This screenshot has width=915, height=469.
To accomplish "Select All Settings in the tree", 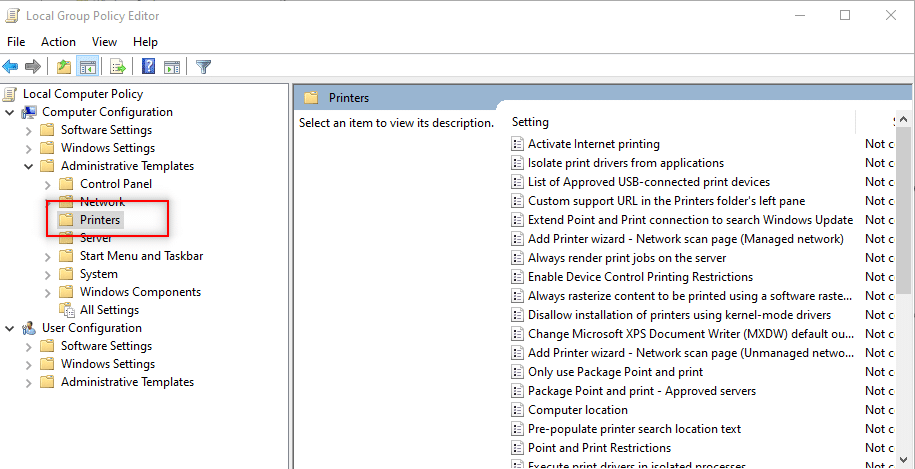I will (109, 310).
